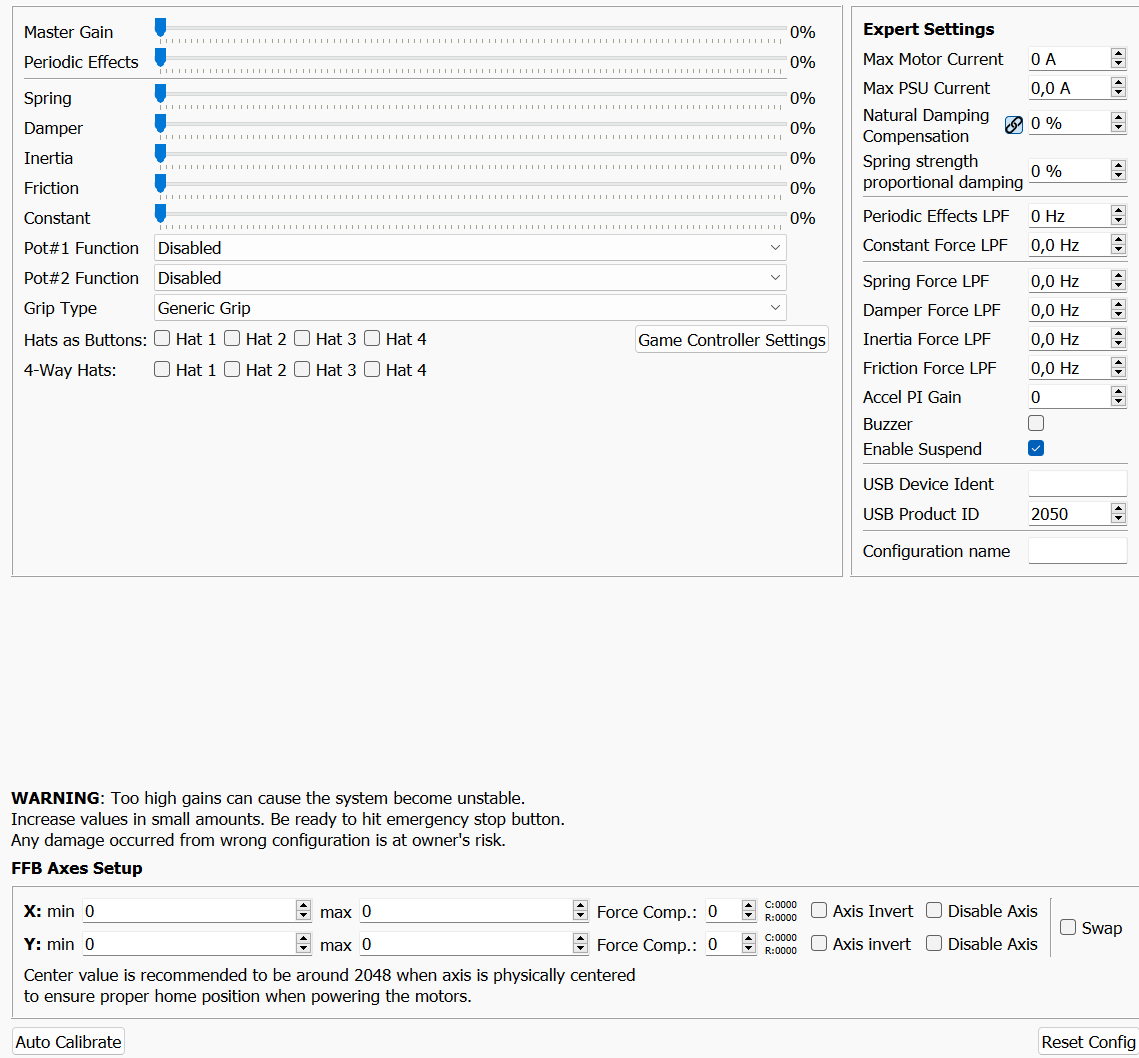Screen dimensions: 1139x1058
Task: Decrease Y min value with down arrow
Action: 304,948
